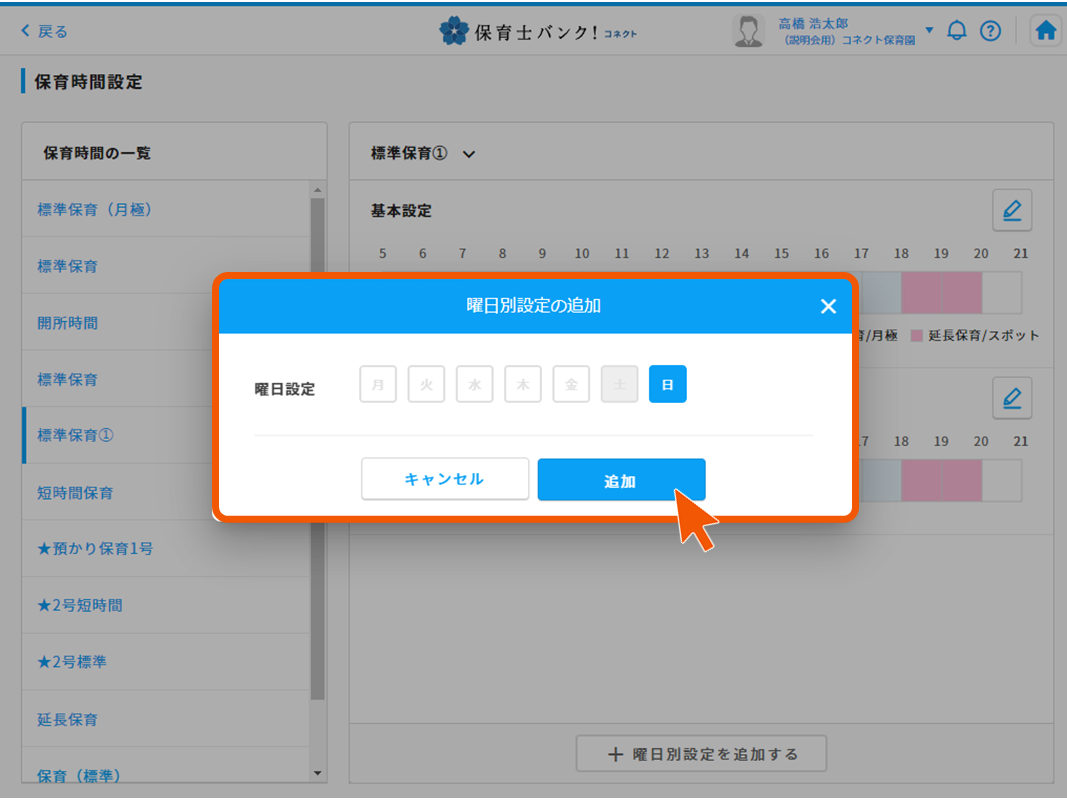Screen dimensions: 1067x800
Task: Click the 保育士バンク flower logo
Action: pyautogui.click(x=454, y=31)
